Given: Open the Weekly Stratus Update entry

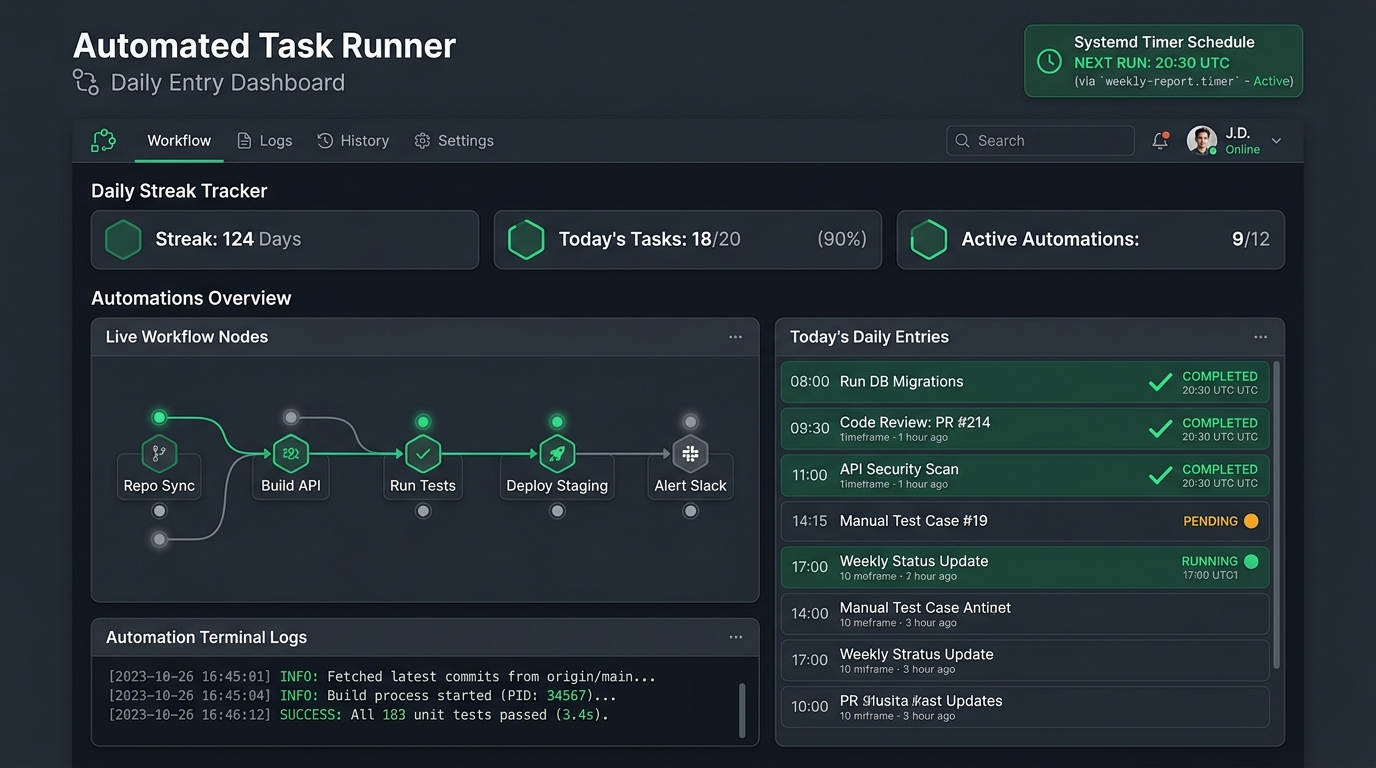Looking at the screenshot, I should [1025, 660].
